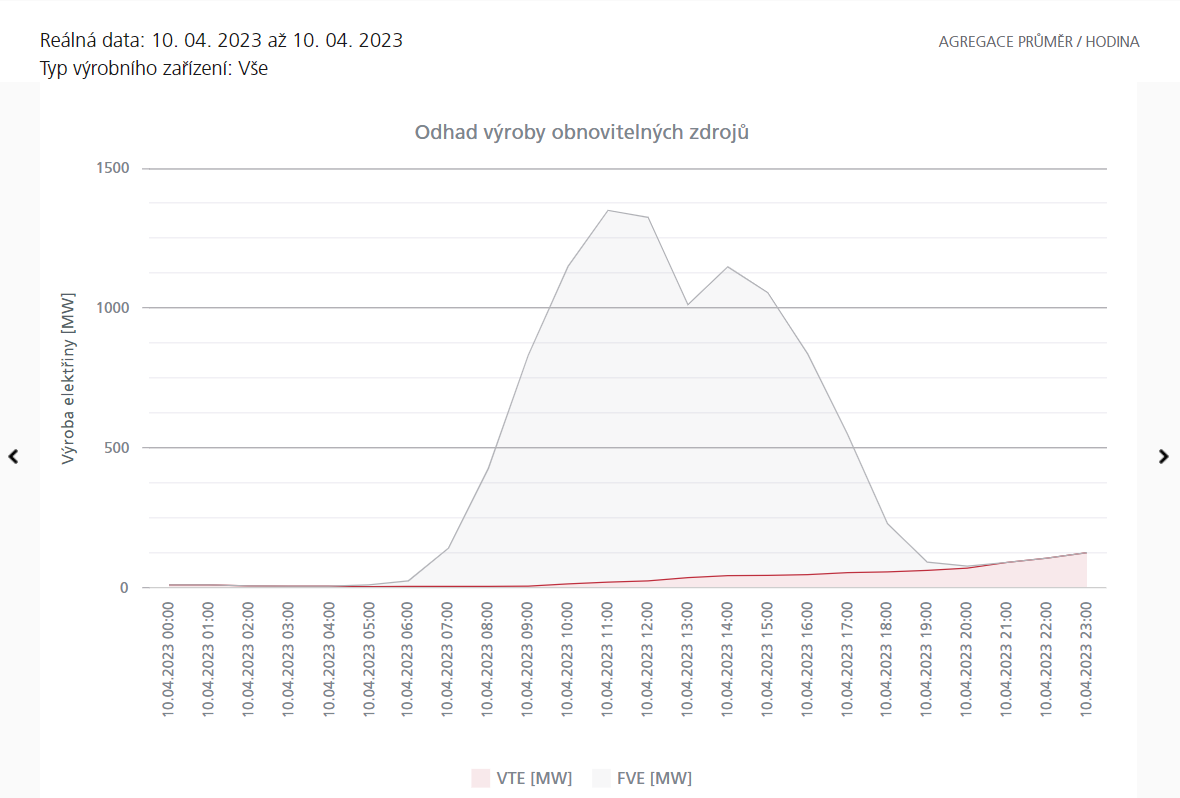Click the 10.04.2023 19:00 x-axis label
1180x798 pixels.
tap(926, 659)
